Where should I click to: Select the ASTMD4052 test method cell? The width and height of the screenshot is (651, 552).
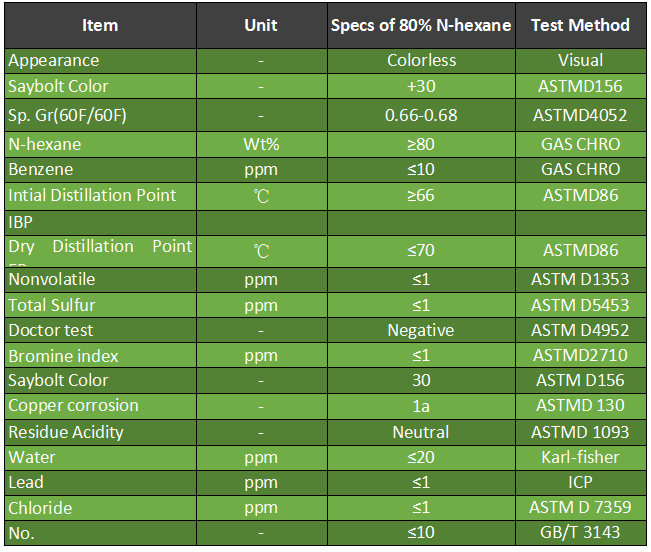pyautogui.click(x=580, y=115)
